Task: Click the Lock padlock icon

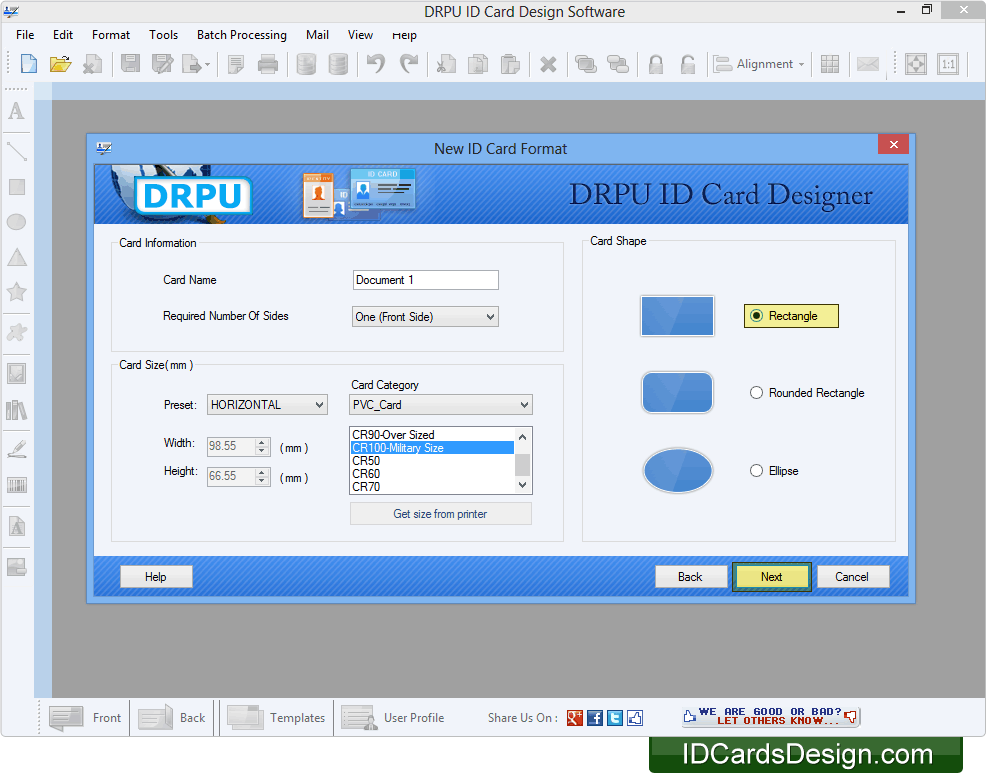Action: point(656,64)
